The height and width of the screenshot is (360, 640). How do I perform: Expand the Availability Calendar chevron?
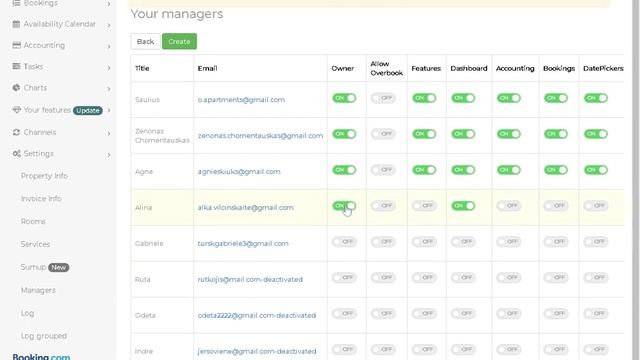[109, 25]
